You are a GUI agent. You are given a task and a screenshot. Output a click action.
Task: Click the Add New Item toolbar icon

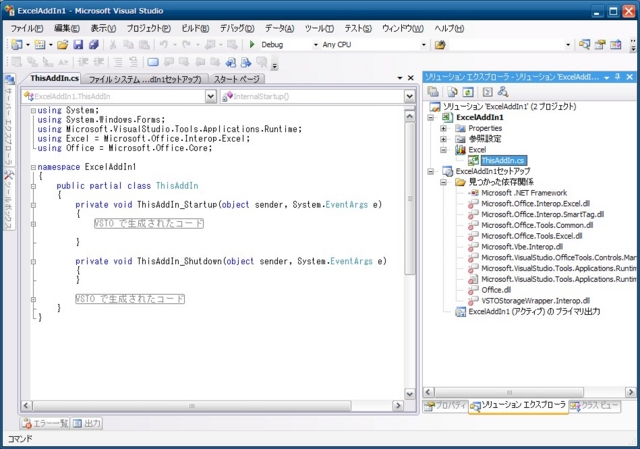click(x=40, y=44)
